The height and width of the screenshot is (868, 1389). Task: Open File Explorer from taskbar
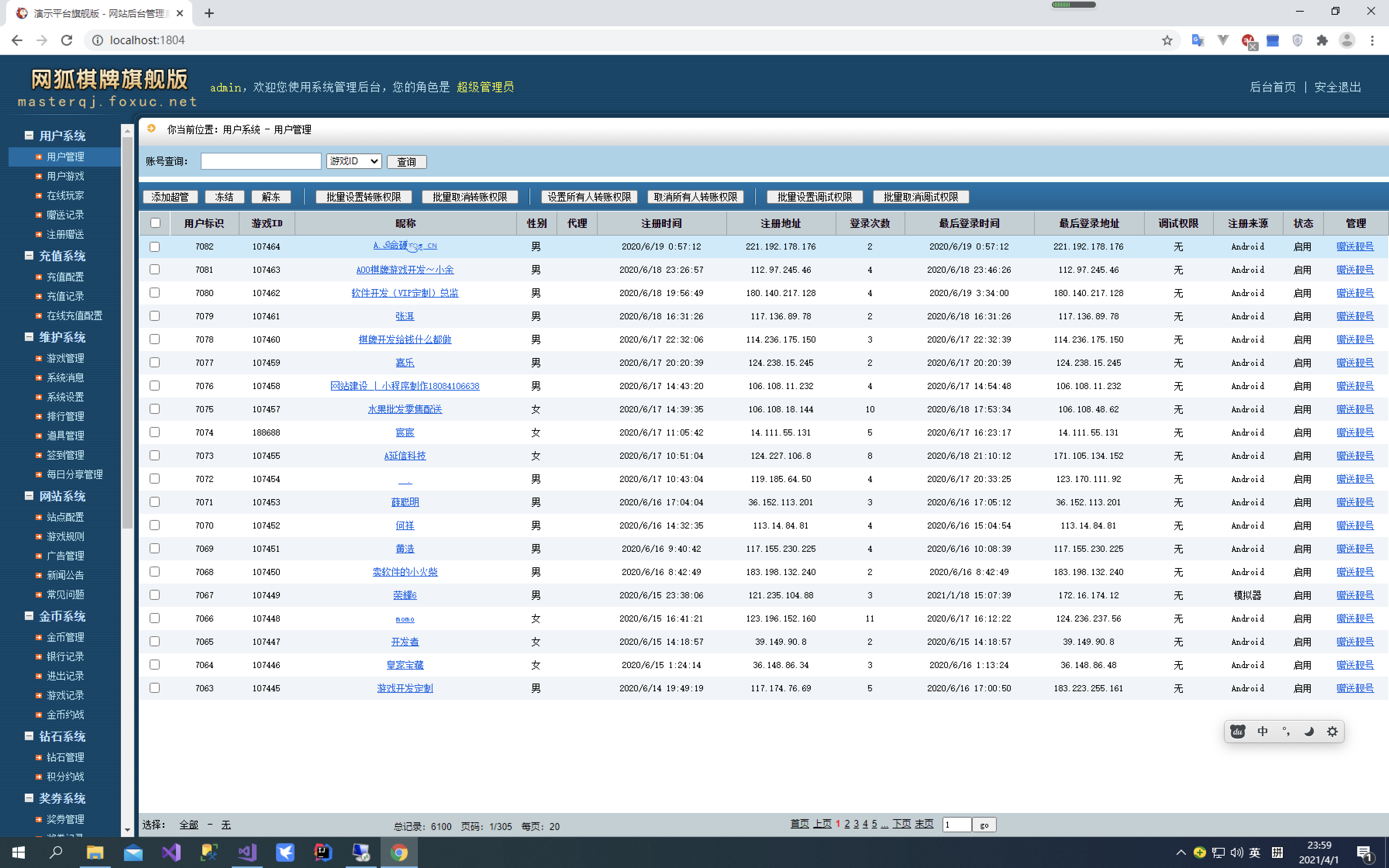pyautogui.click(x=95, y=852)
